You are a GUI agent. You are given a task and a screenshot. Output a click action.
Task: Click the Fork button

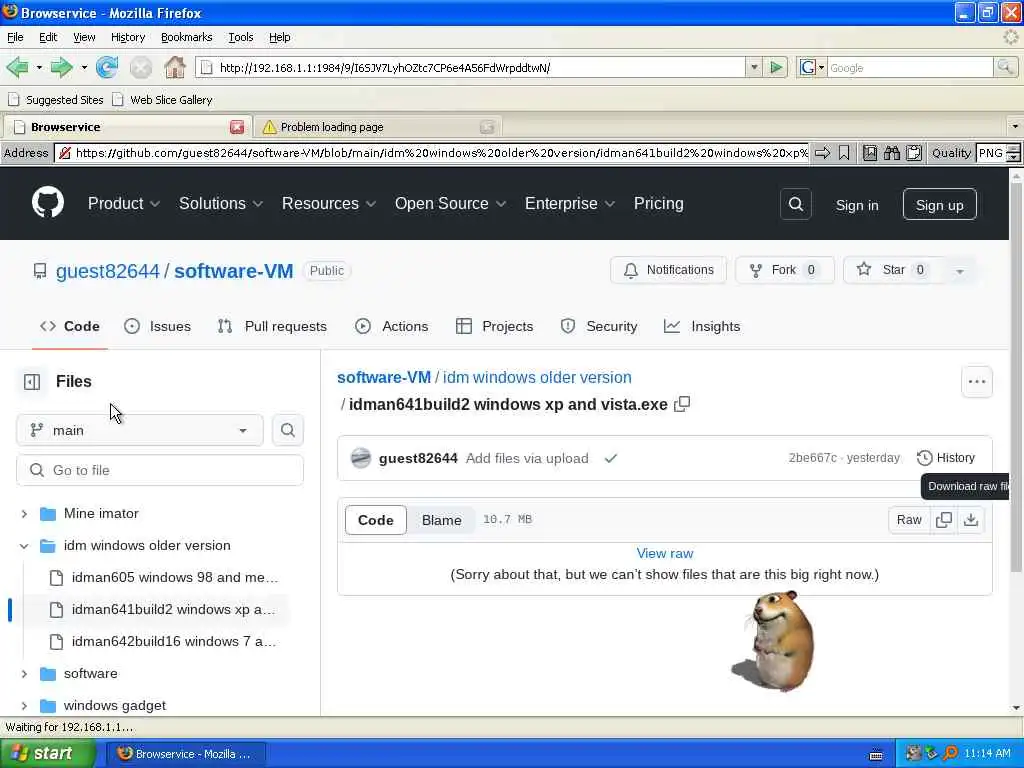(x=784, y=270)
